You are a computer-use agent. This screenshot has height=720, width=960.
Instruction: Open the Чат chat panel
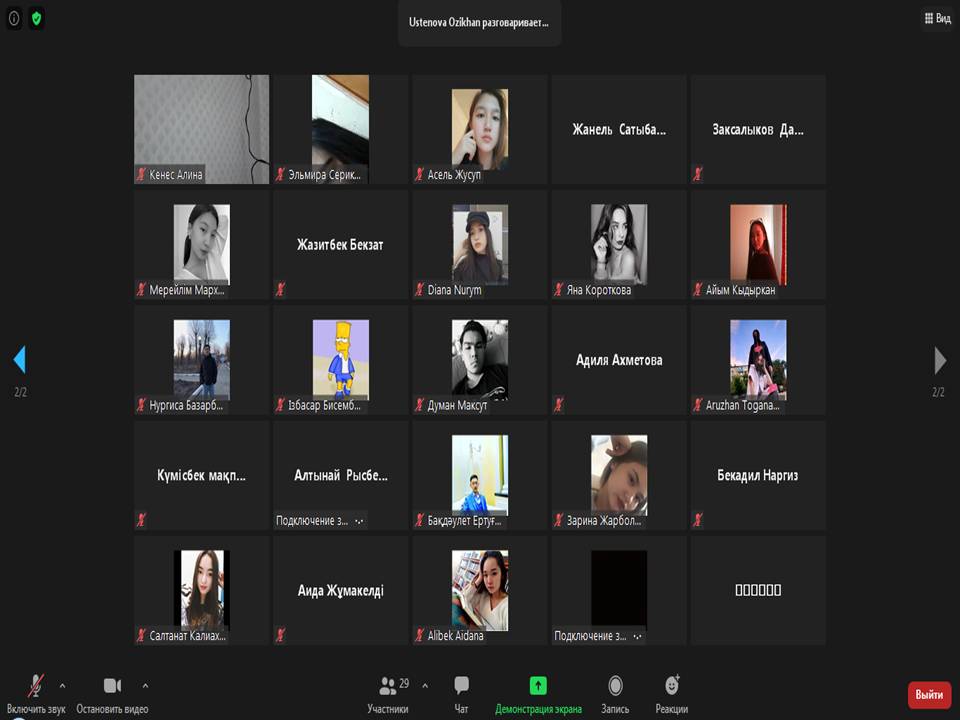[461, 686]
